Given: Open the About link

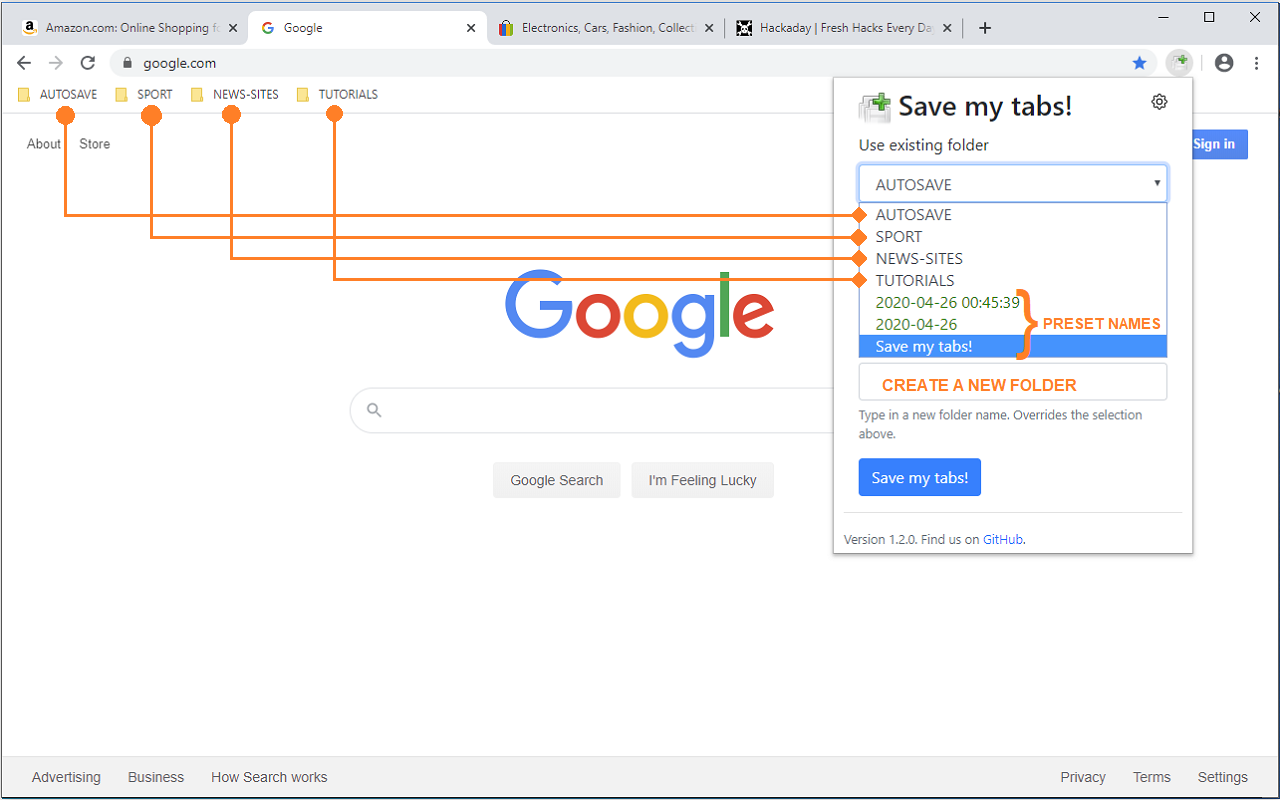Looking at the screenshot, I should point(44,144).
